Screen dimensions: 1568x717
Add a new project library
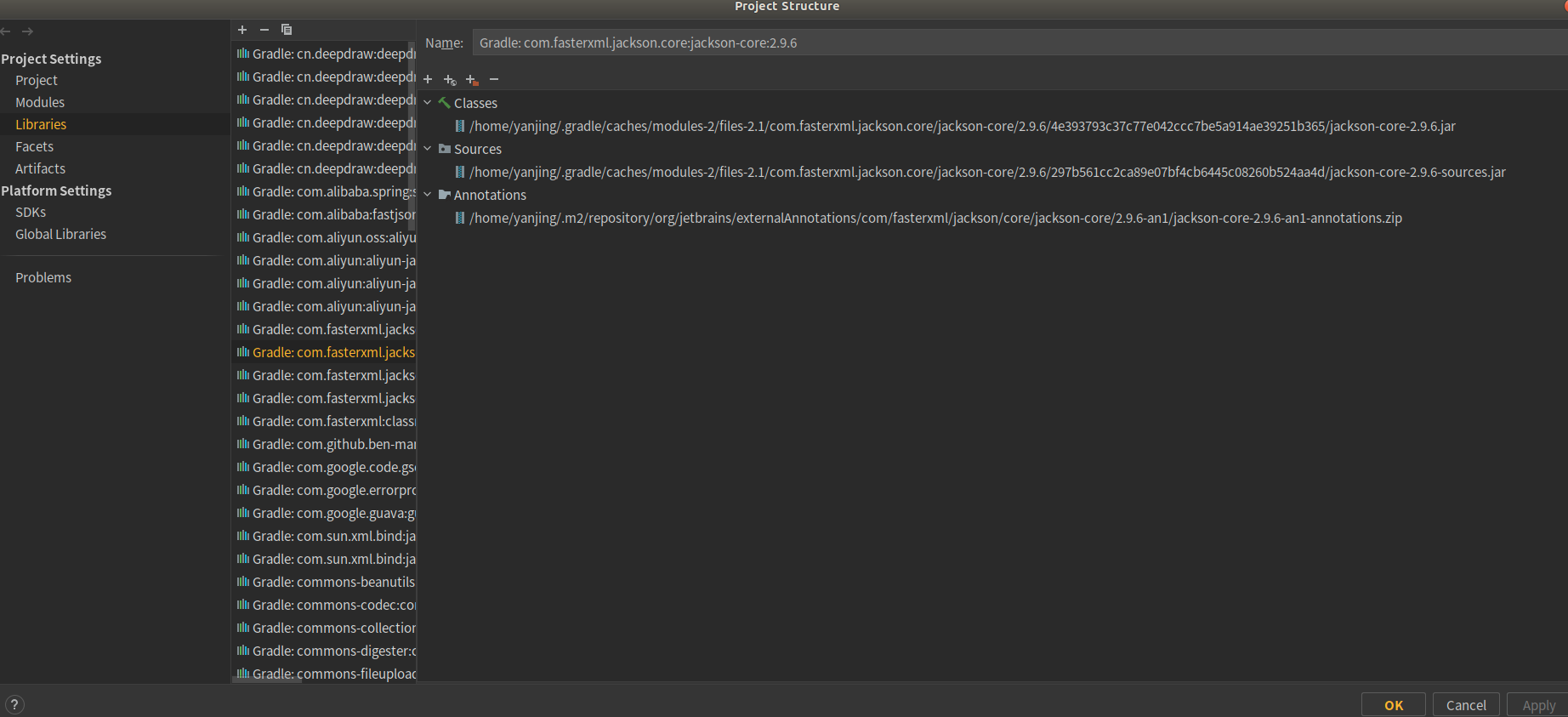click(242, 30)
